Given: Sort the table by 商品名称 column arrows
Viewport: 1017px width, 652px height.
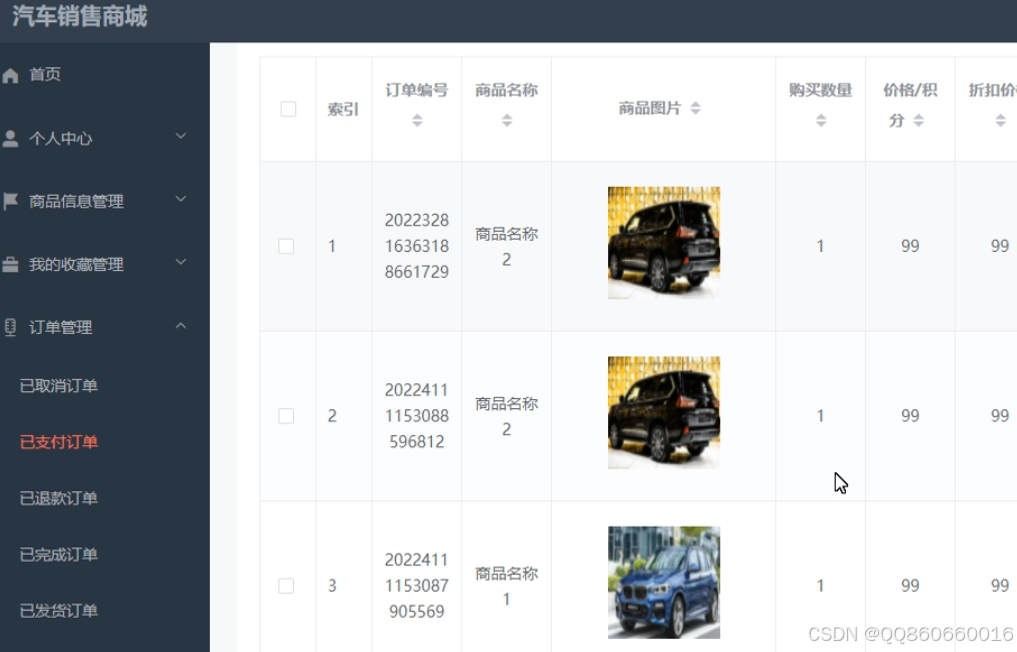Looking at the screenshot, I should 507,120.
